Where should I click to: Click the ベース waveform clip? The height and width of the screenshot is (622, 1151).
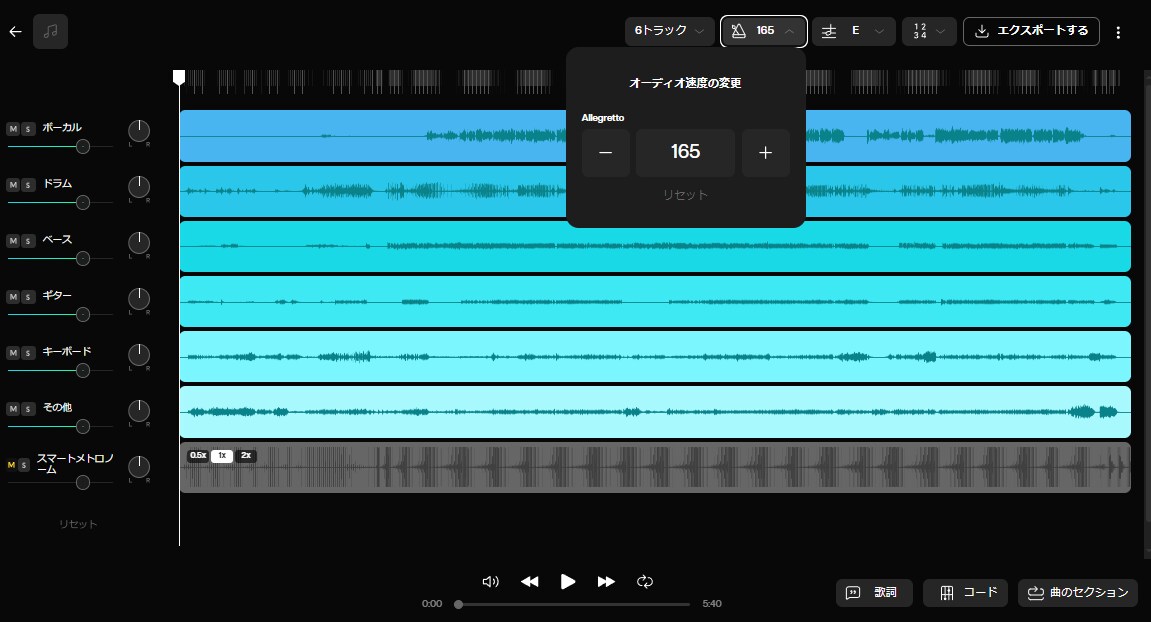click(655, 247)
